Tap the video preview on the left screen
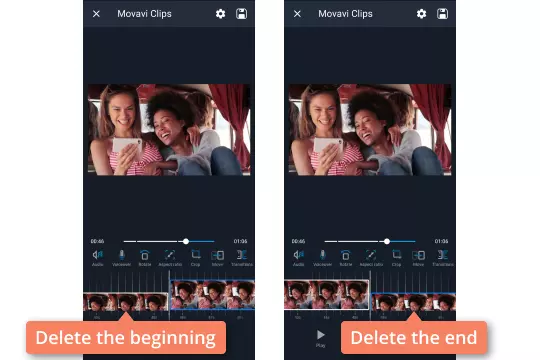Image resolution: width=540 pixels, height=360 pixels. tap(169, 130)
